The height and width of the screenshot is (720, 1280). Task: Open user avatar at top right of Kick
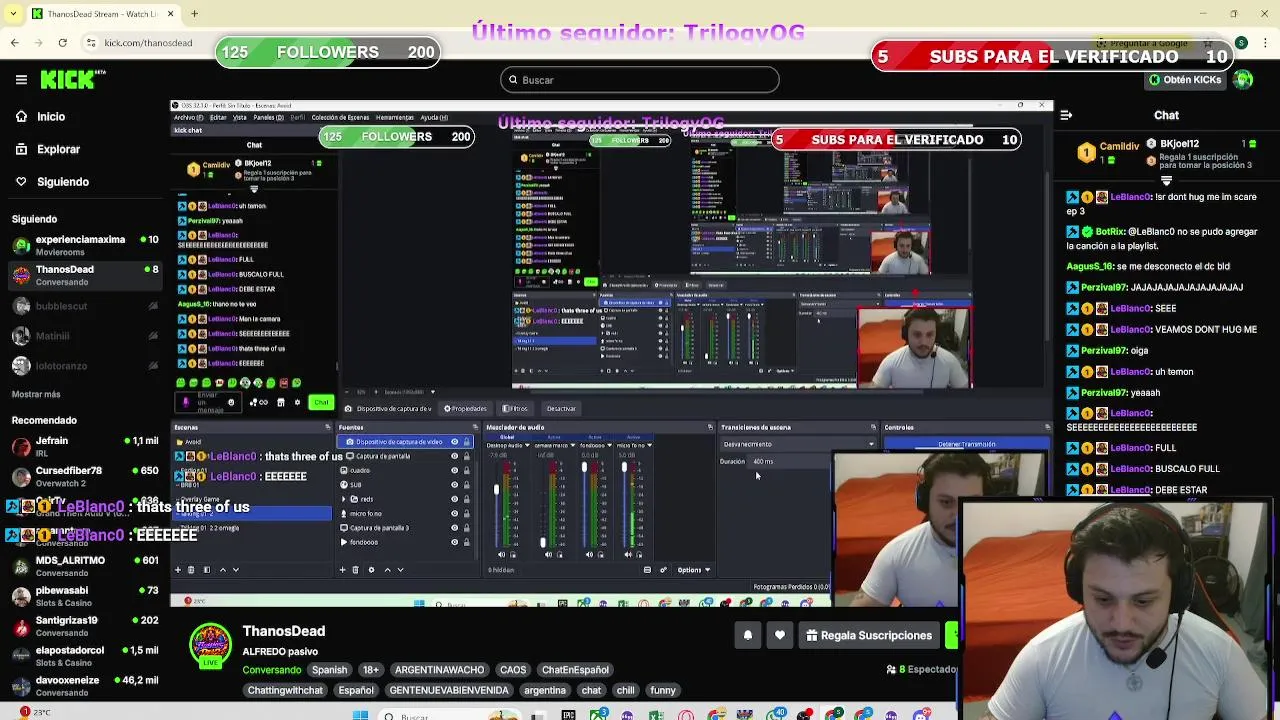click(1243, 80)
